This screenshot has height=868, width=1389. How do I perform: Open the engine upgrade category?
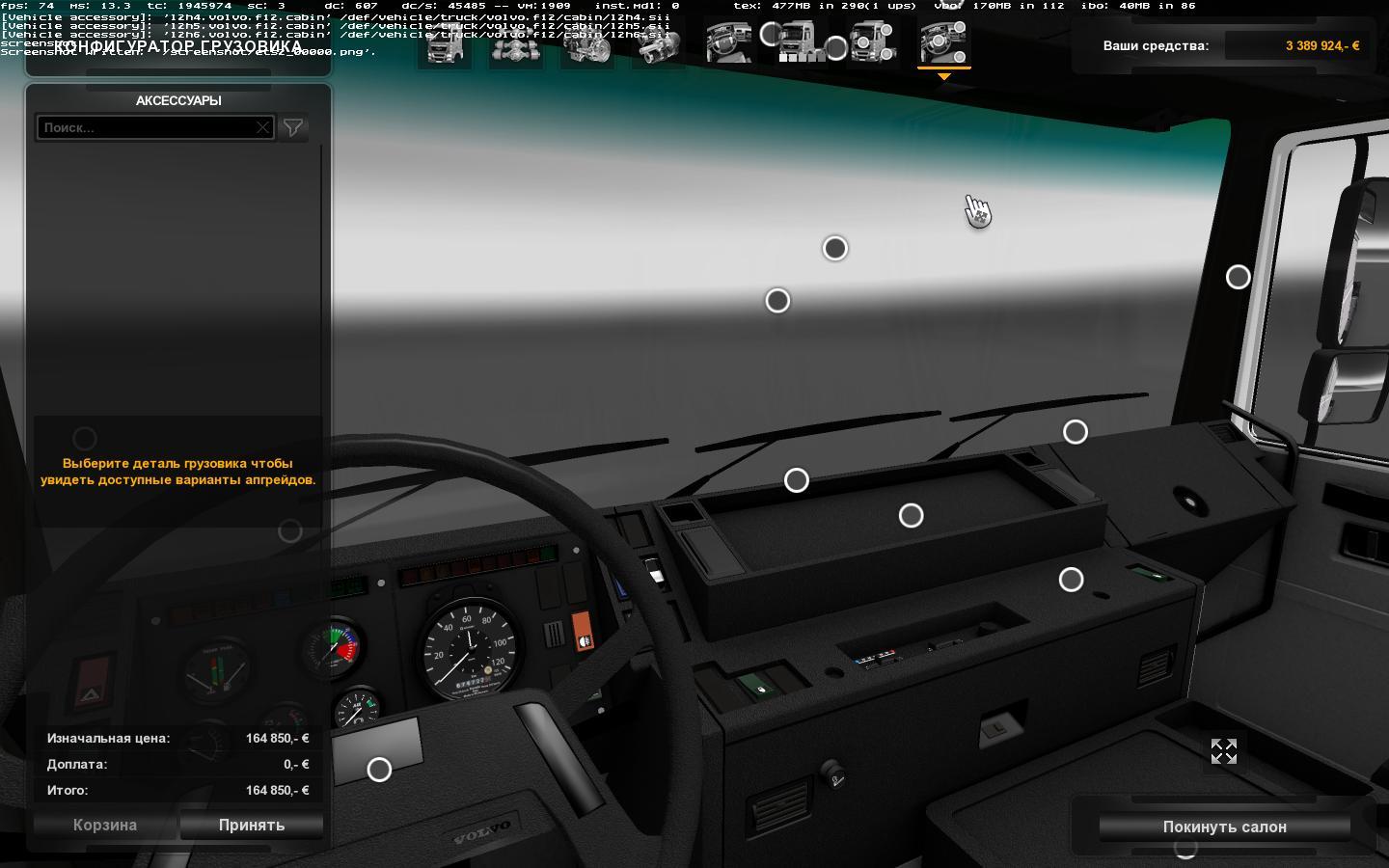pyautogui.click(x=586, y=44)
